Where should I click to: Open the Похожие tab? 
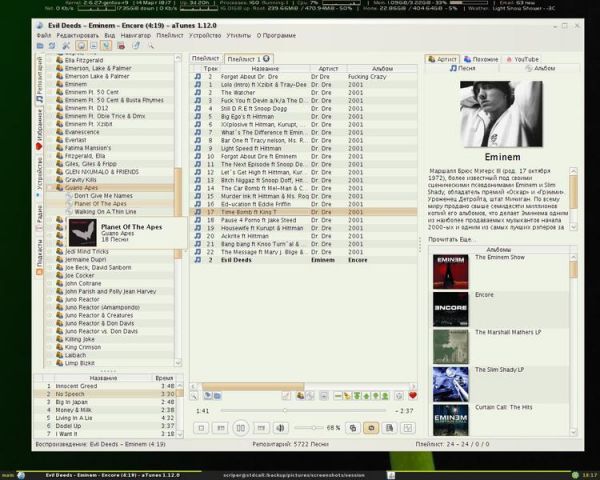click(481, 59)
